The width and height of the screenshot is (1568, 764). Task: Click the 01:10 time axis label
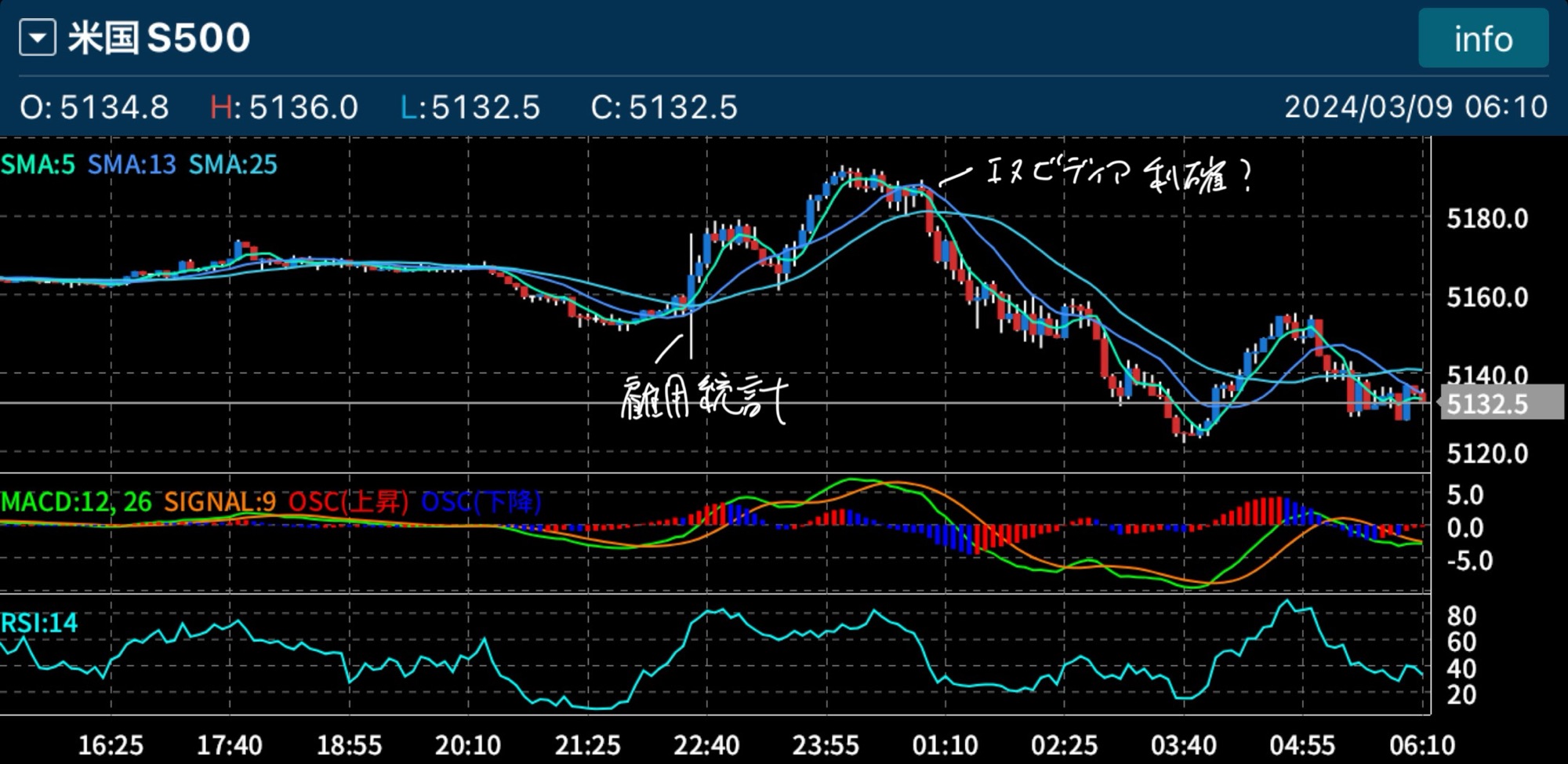[x=945, y=744]
